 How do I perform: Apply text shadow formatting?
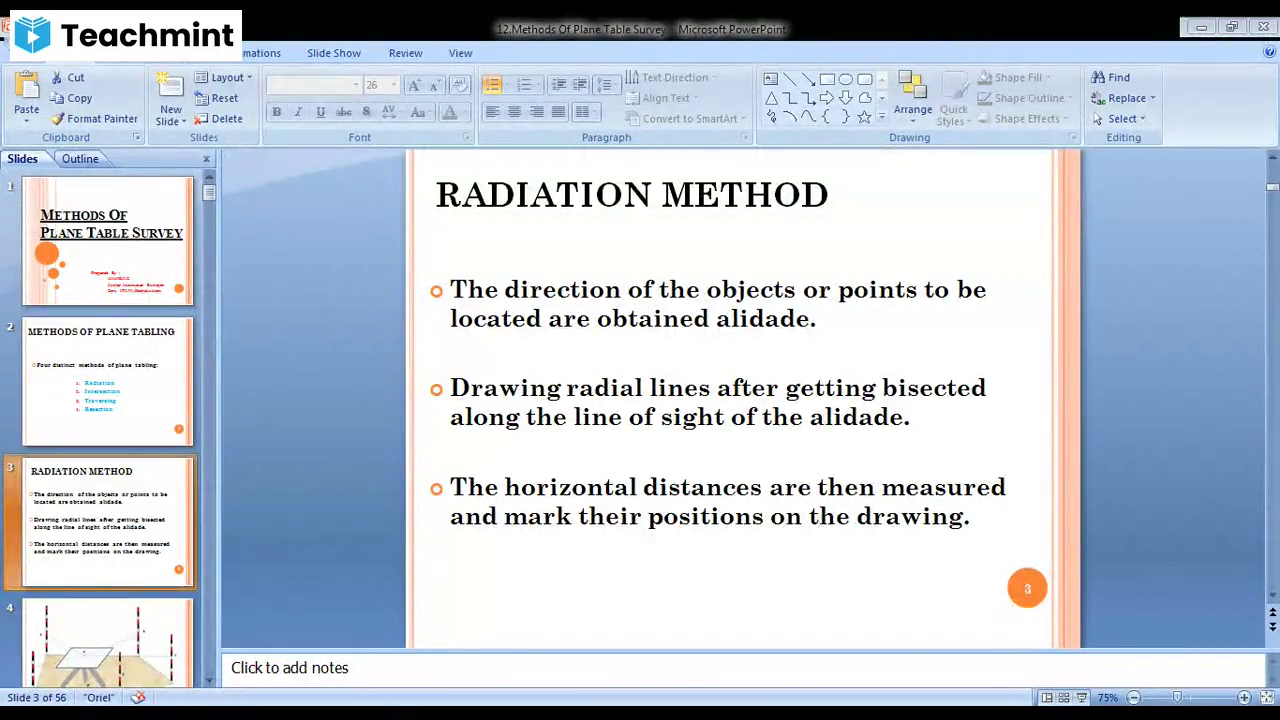coord(366,112)
